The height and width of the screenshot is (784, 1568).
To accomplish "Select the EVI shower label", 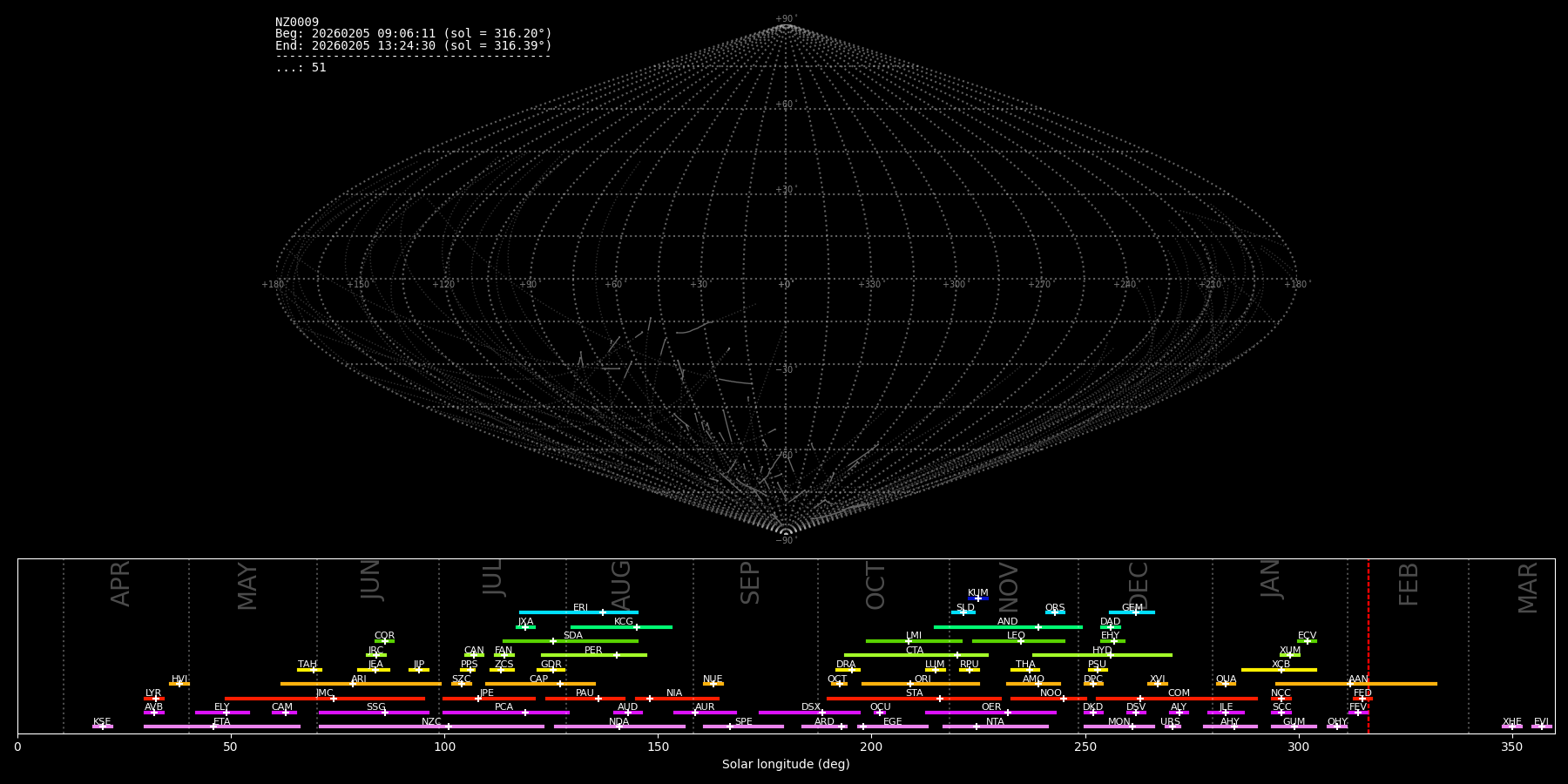I will pyautogui.click(x=1541, y=722).
